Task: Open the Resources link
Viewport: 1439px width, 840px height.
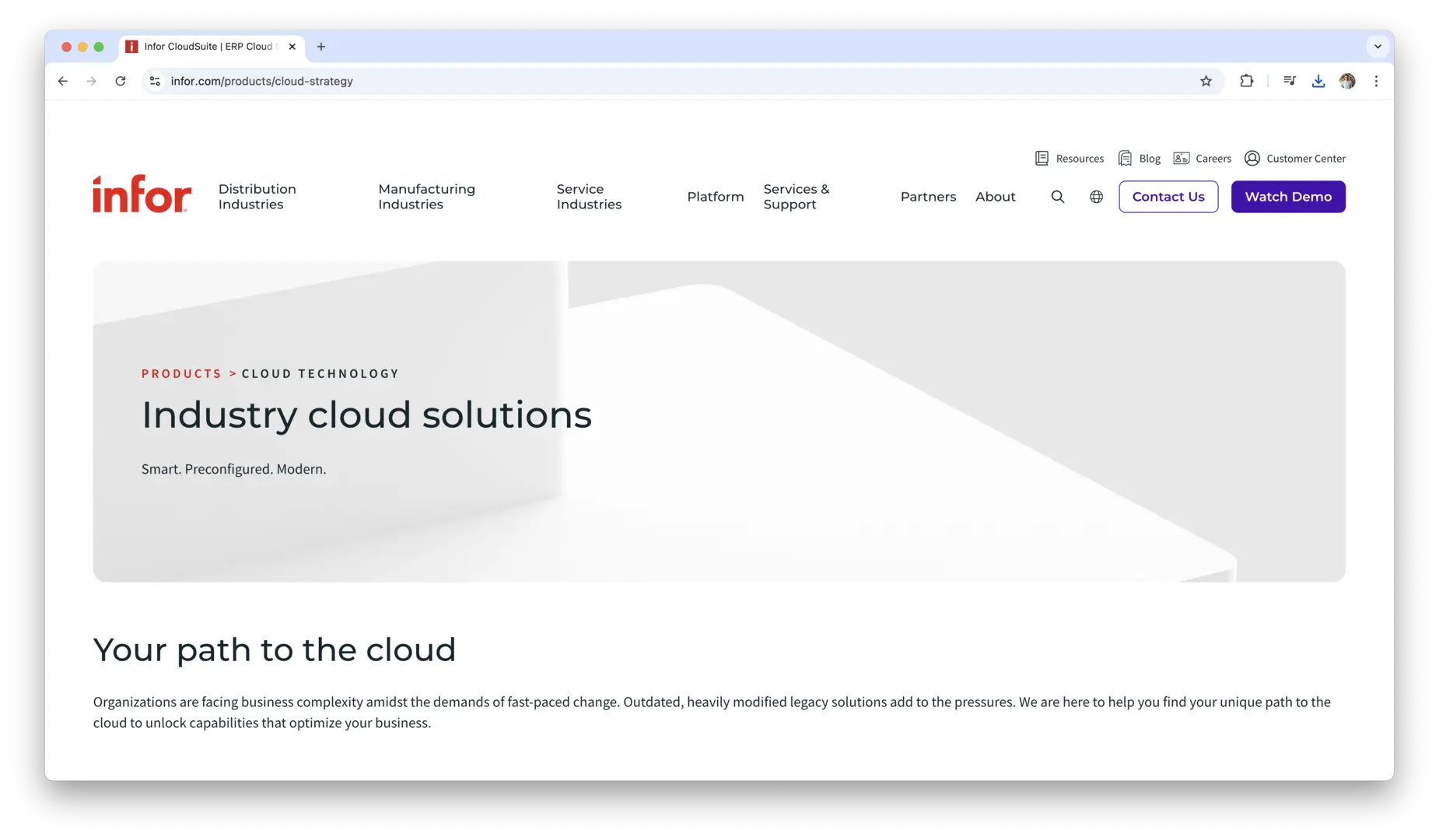Action: (1080, 158)
